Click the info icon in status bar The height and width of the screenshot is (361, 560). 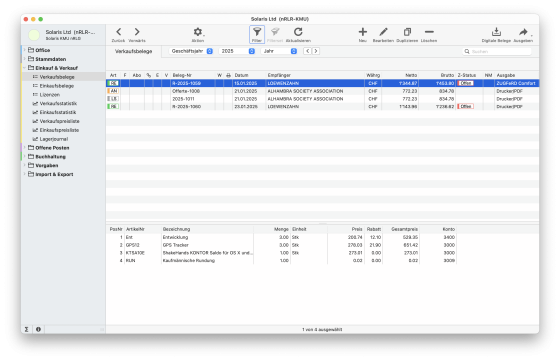click(x=38, y=329)
